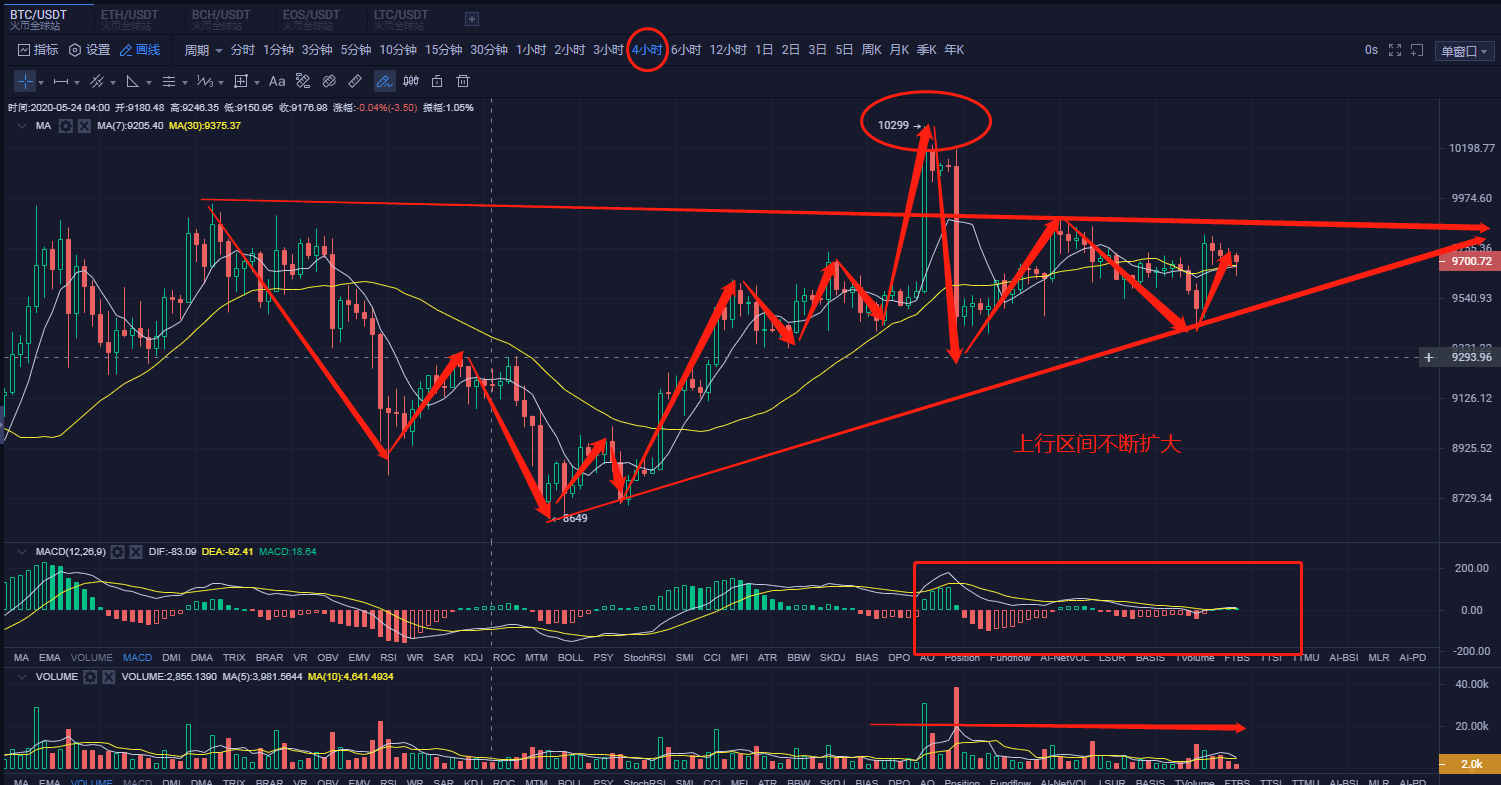Close the VOLUME indicator panel
The width and height of the screenshot is (1501, 785).
pos(108,677)
